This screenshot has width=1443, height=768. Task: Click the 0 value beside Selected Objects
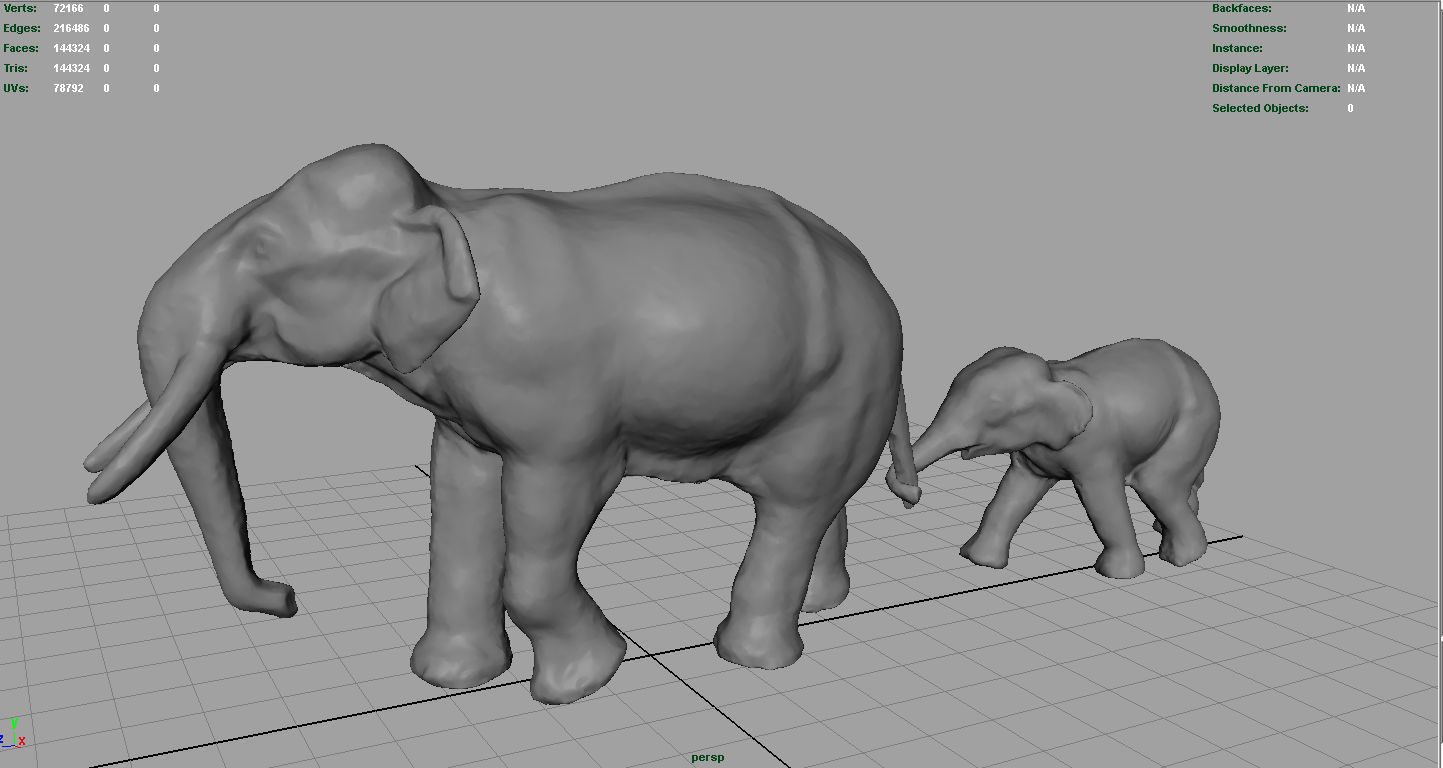point(1350,108)
